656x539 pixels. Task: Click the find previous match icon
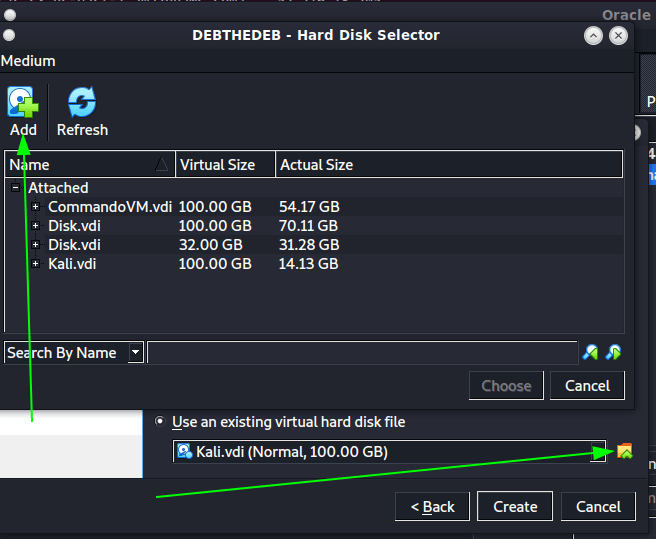(590, 352)
